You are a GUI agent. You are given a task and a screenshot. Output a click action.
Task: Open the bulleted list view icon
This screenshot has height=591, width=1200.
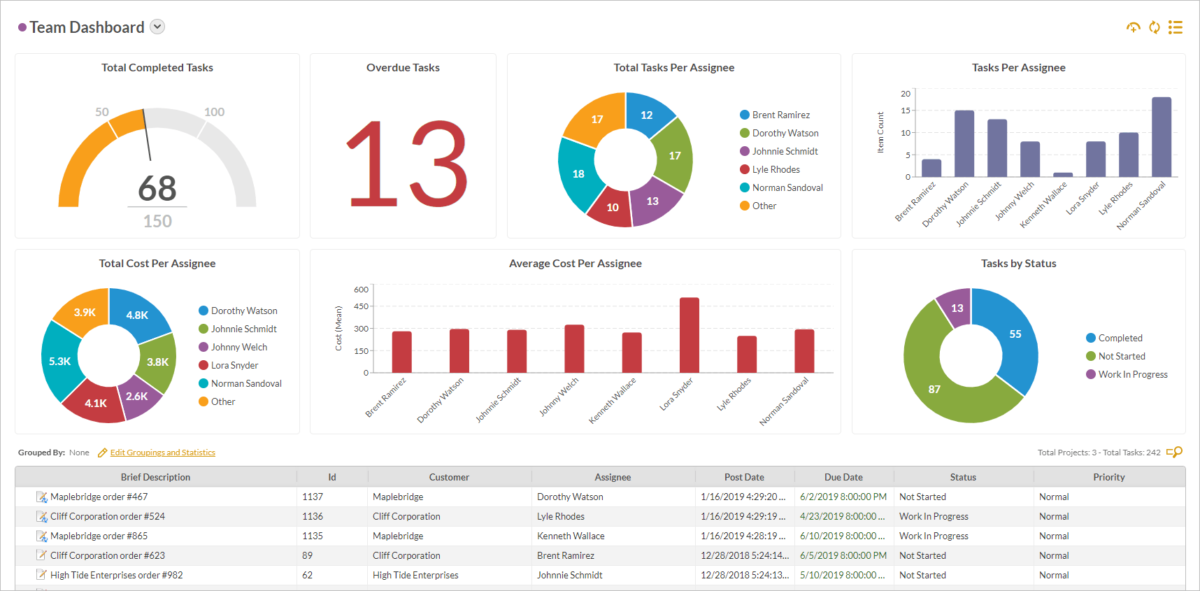tap(1176, 28)
